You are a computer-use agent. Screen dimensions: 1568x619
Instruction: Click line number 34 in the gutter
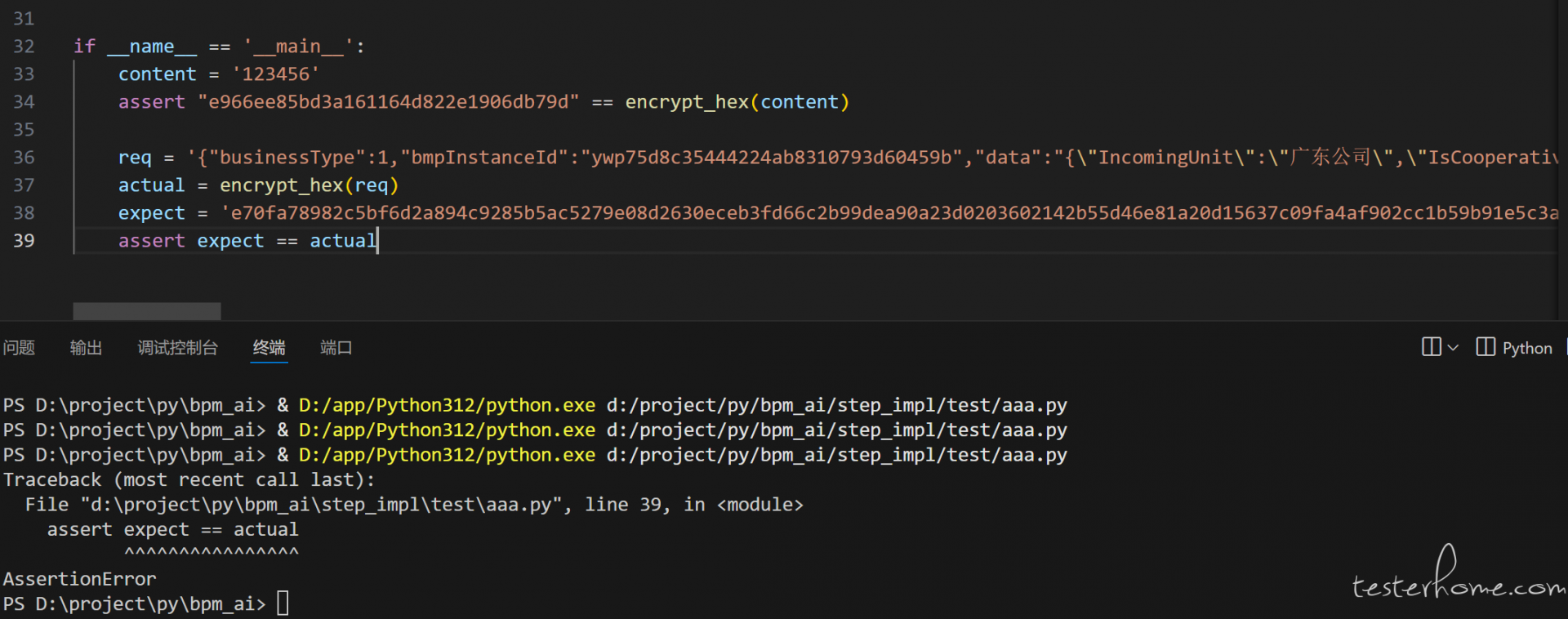pos(24,102)
